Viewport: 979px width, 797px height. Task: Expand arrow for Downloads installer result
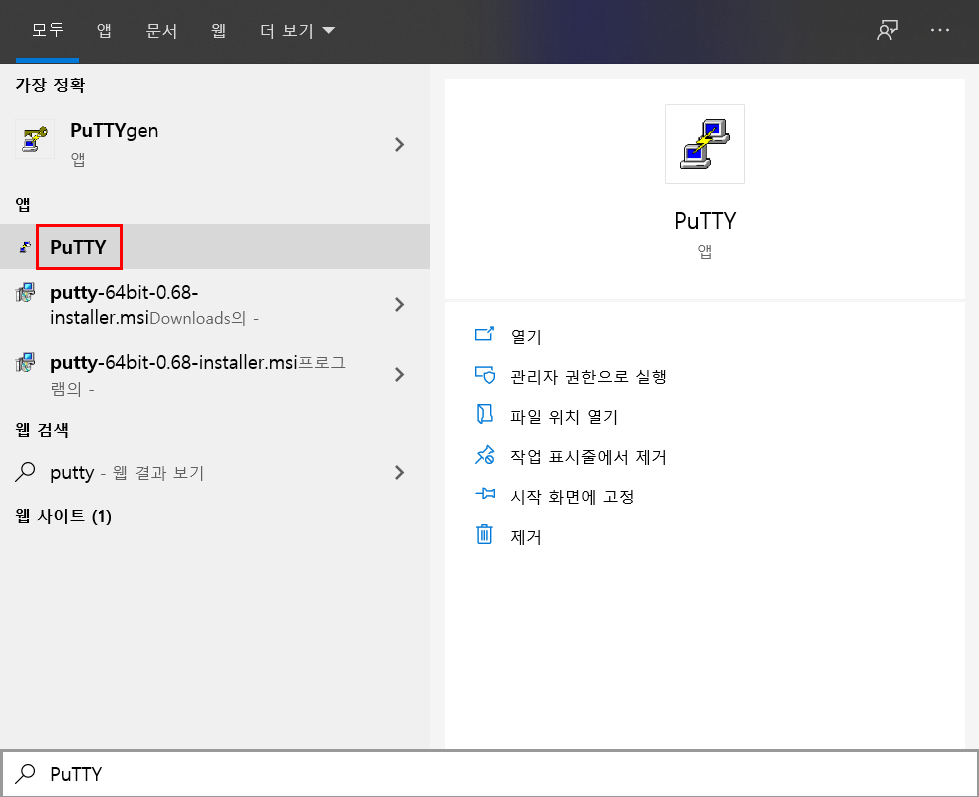400,305
